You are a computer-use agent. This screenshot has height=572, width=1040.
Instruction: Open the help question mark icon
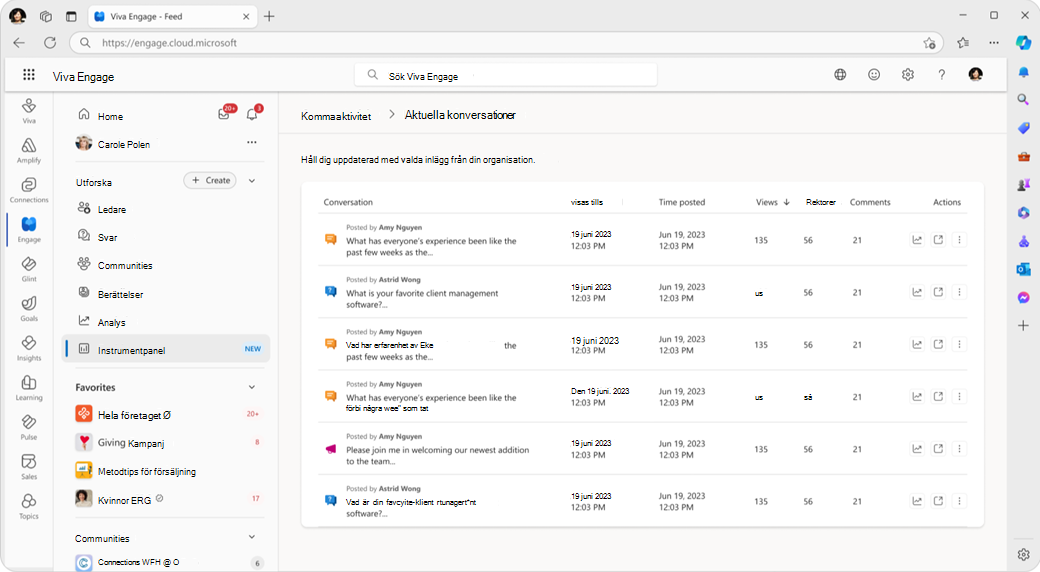(942, 75)
